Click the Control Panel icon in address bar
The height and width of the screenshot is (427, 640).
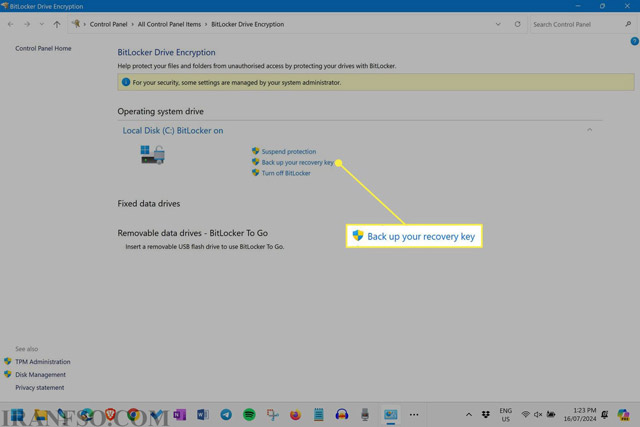pos(76,24)
